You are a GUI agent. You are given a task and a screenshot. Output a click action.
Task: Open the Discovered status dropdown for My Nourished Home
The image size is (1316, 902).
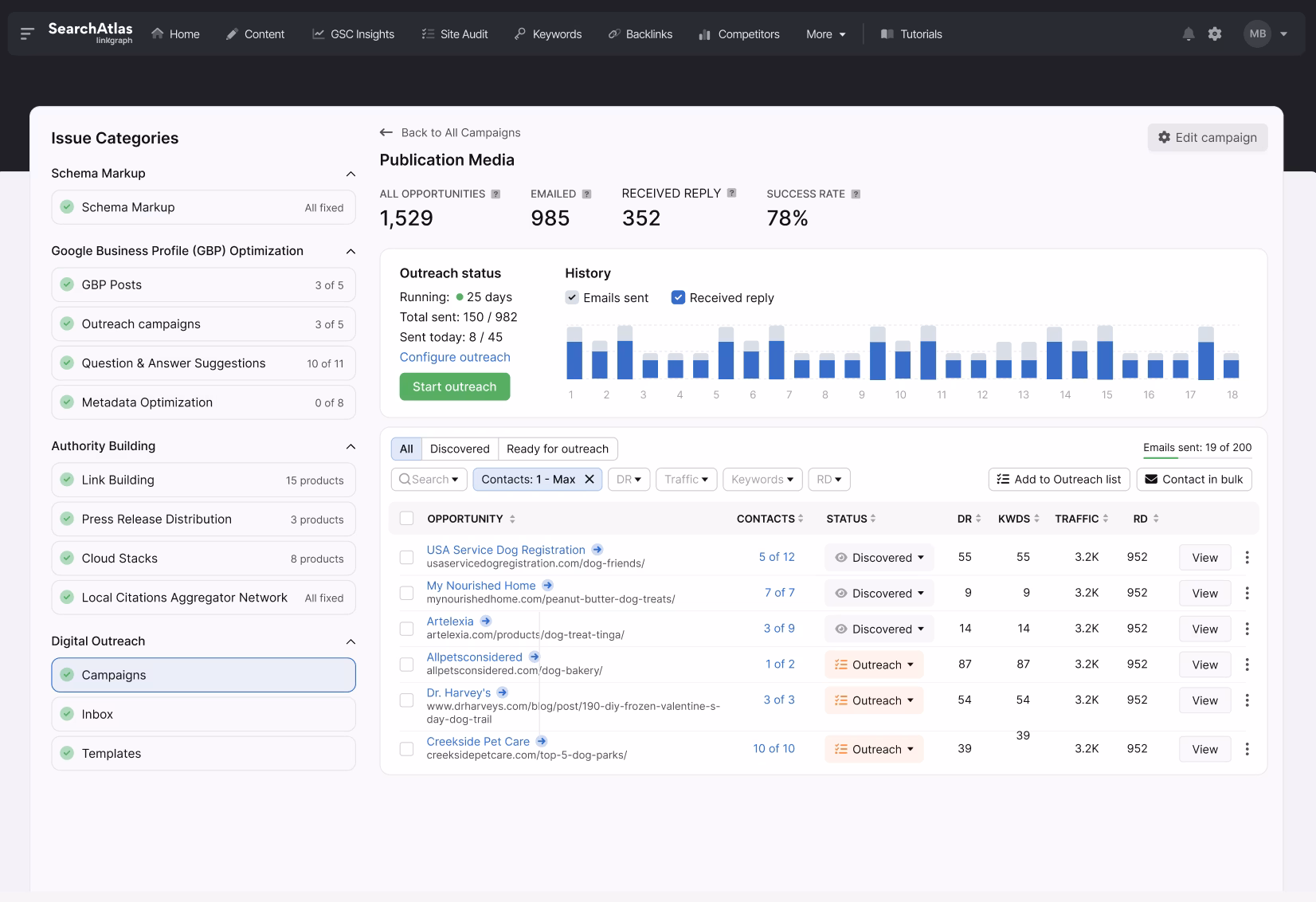tap(879, 593)
